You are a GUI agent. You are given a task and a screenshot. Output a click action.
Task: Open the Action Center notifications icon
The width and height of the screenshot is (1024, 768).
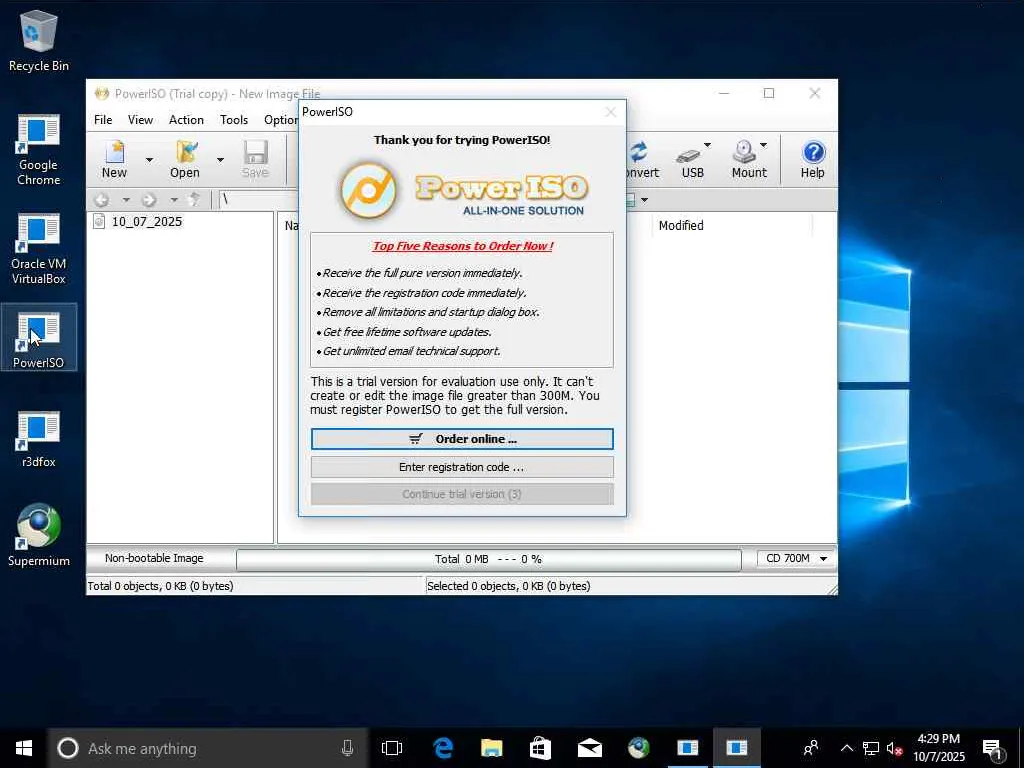tap(993, 748)
